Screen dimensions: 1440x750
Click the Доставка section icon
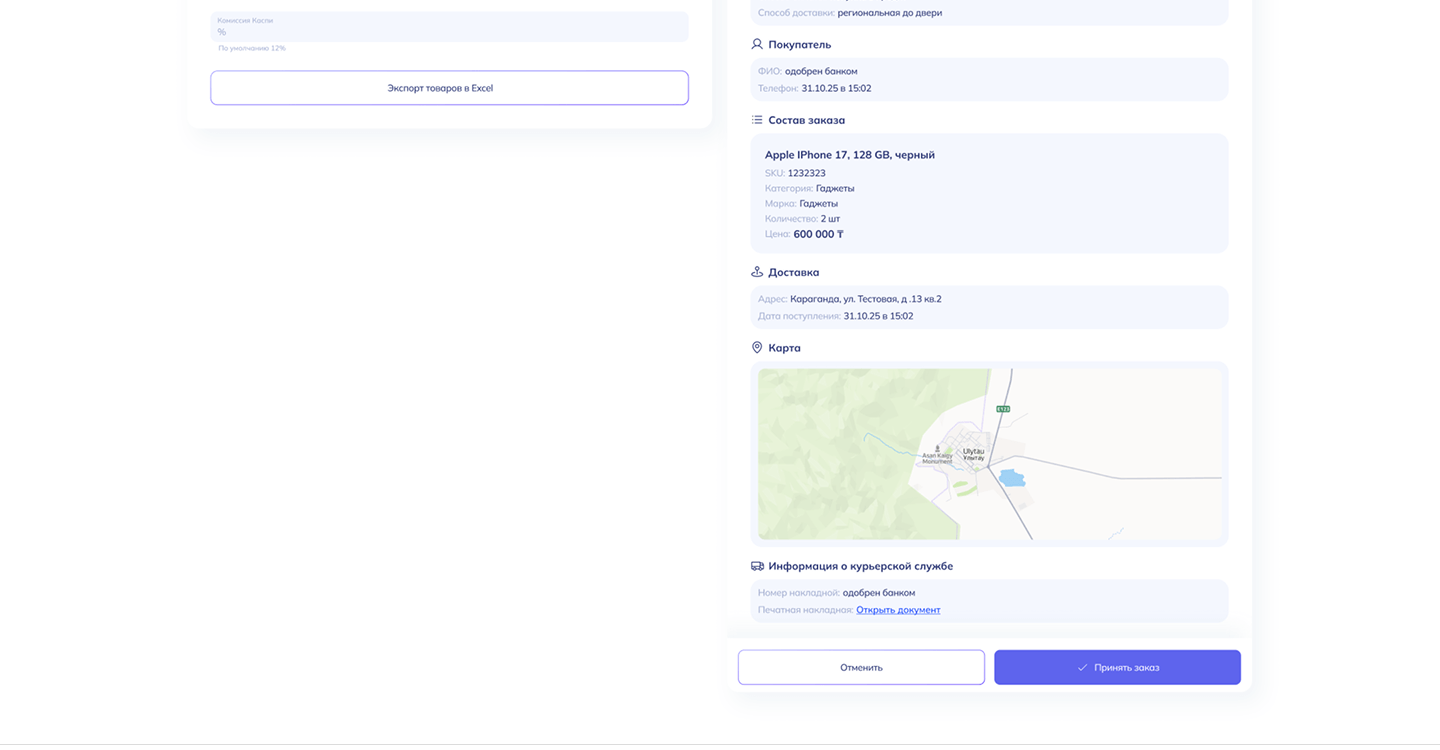click(x=757, y=272)
